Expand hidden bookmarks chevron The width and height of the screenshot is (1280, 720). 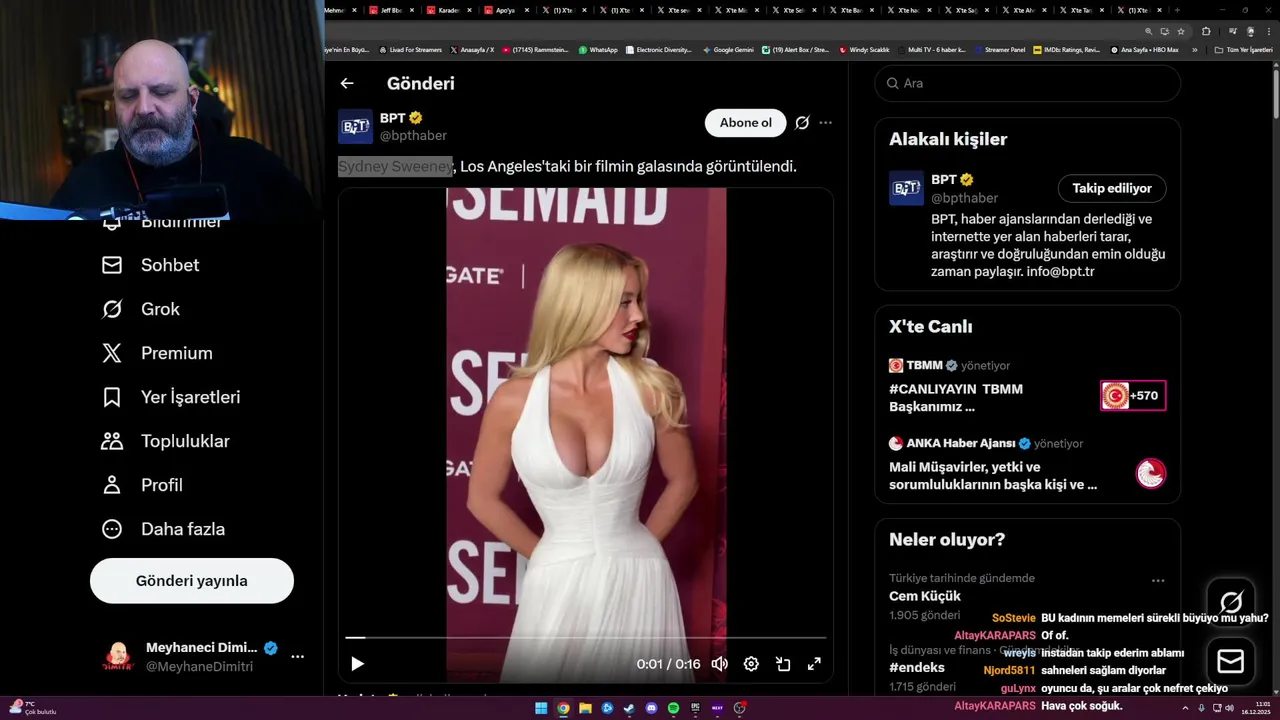point(1194,50)
